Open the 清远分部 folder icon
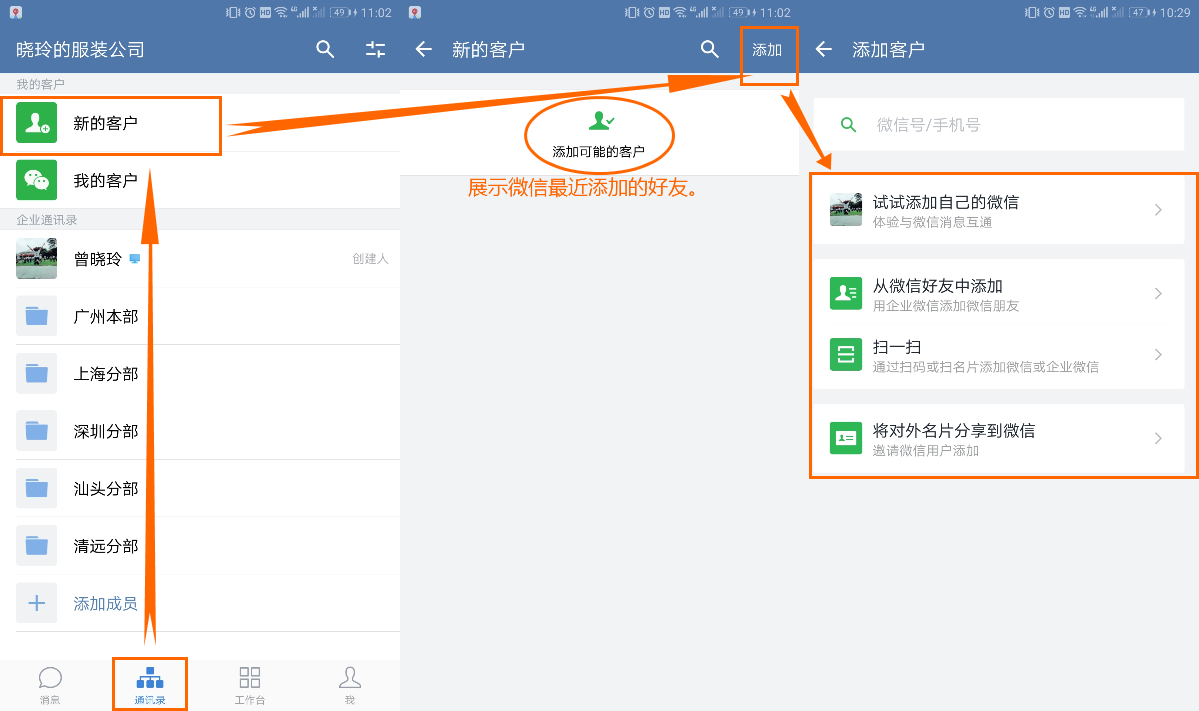This screenshot has height=711, width=1199. [x=37, y=545]
